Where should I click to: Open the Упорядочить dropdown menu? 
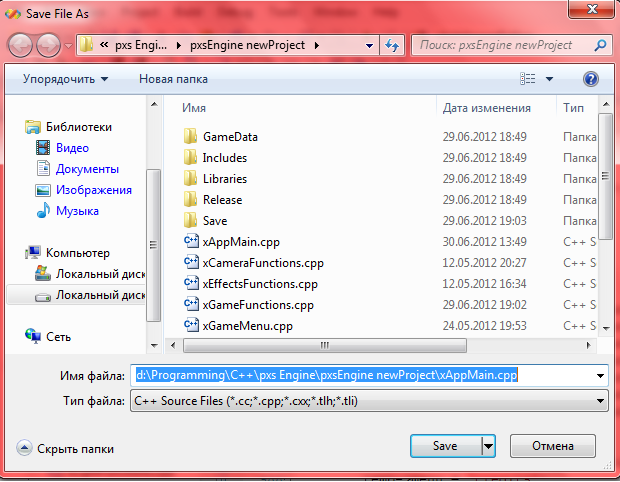[x=66, y=78]
